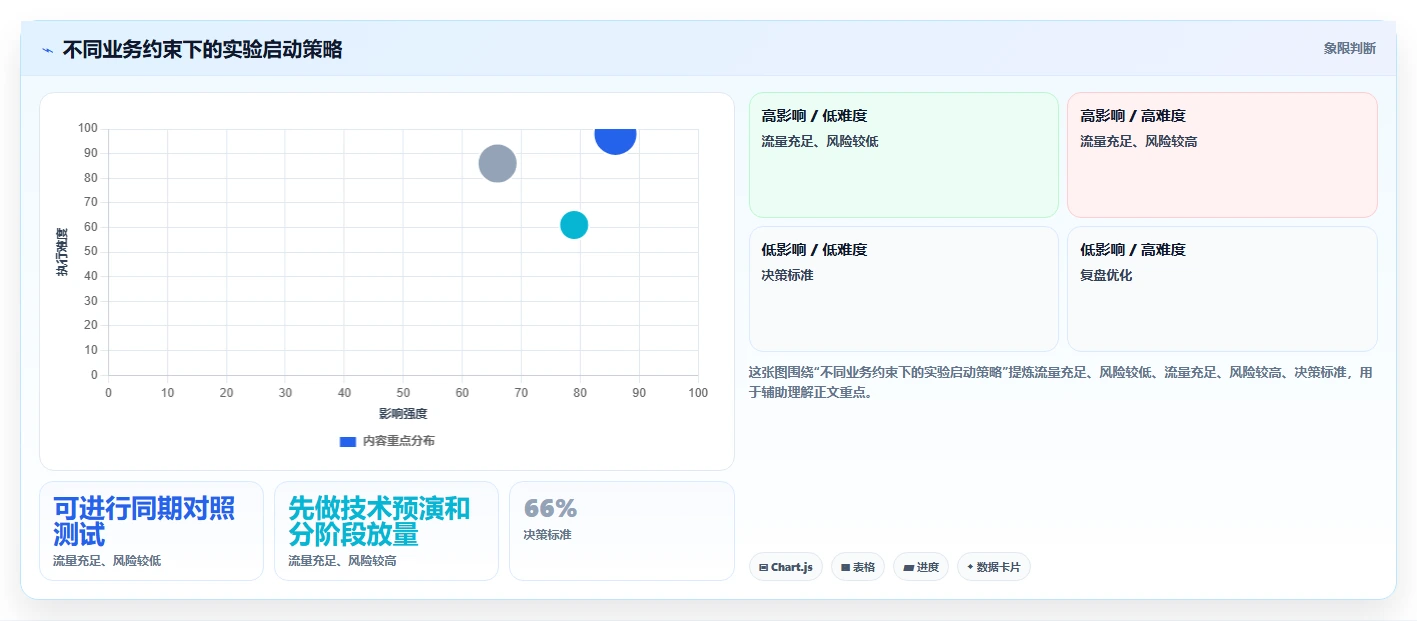Click the 数据卡片 tag chip
This screenshot has height=621, width=1417.
click(x=994, y=567)
